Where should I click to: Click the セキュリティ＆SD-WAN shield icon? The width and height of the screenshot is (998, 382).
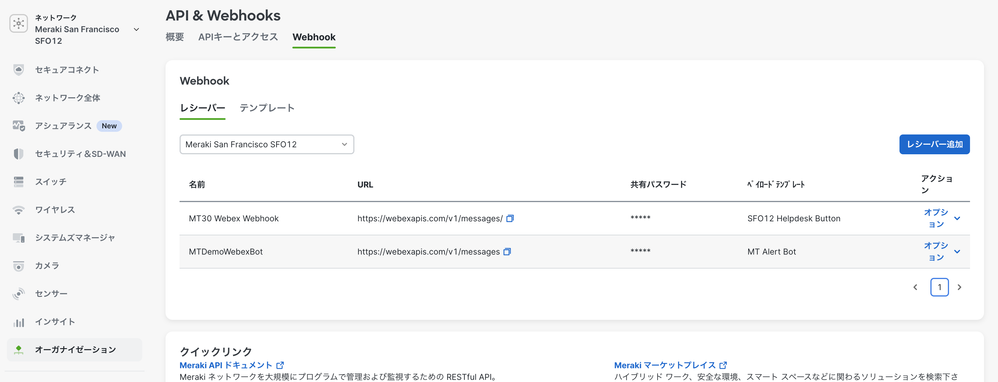[19, 154]
